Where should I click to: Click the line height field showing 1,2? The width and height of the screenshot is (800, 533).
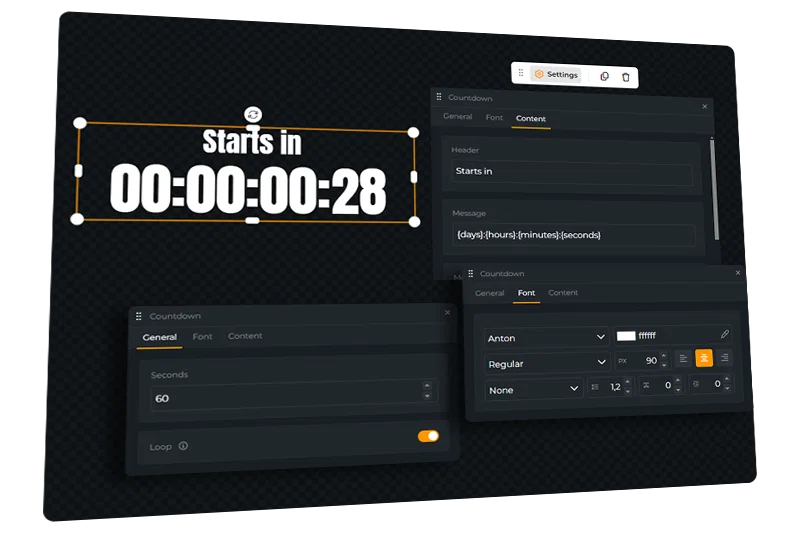tap(610, 387)
